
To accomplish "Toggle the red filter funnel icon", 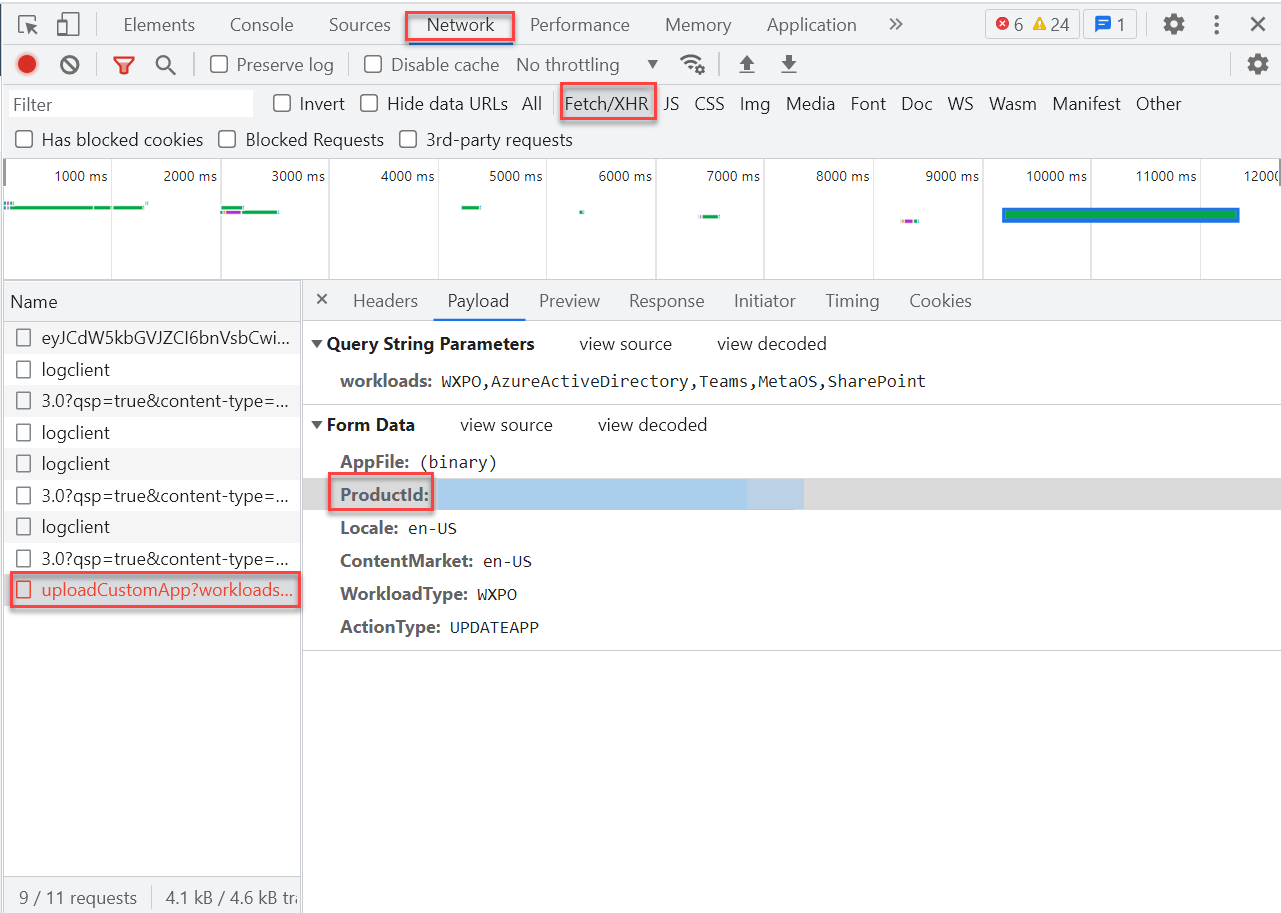I will [x=124, y=65].
